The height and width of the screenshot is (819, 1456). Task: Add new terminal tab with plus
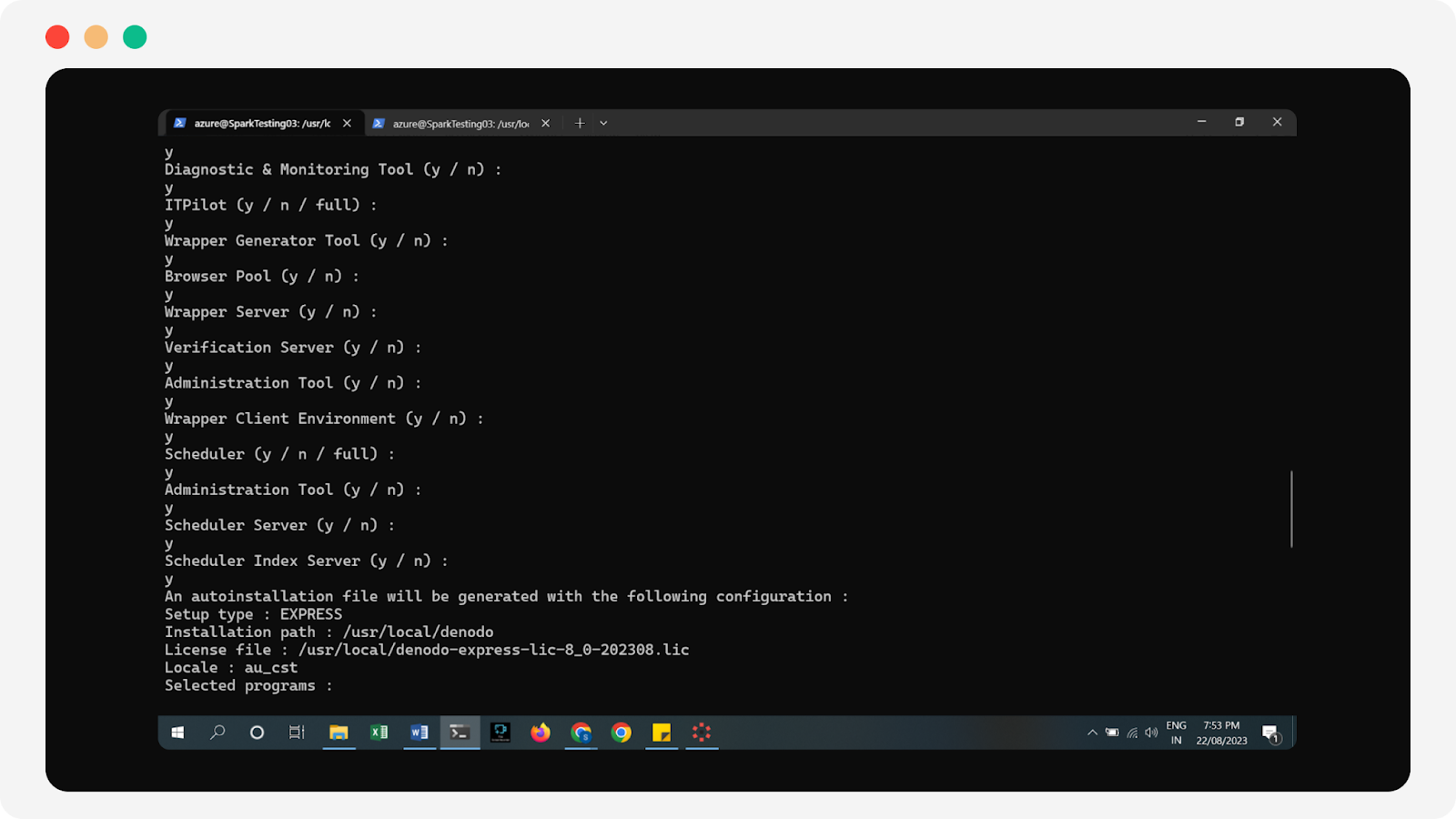coord(580,124)
